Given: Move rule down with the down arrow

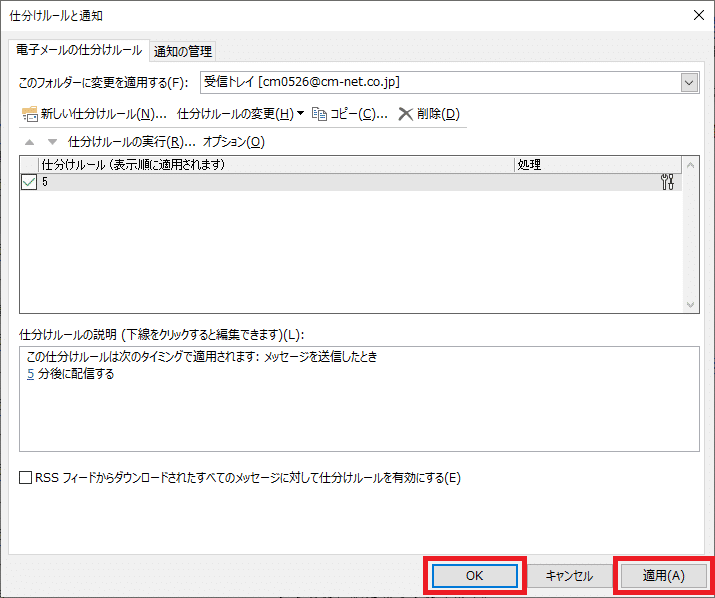Looking at the screenshot, I should [x=52, y=142].
